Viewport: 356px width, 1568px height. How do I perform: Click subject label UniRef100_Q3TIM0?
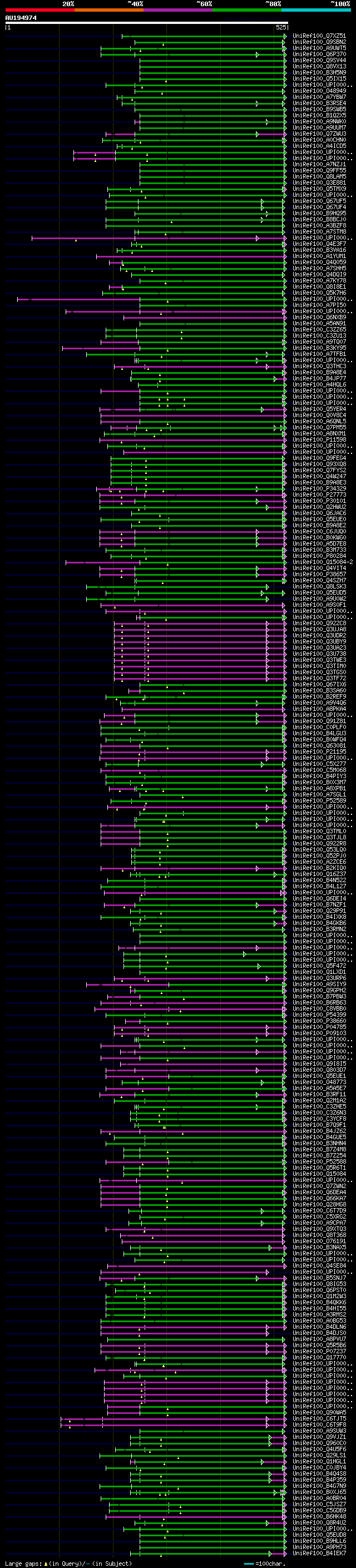tap(319, 666)
